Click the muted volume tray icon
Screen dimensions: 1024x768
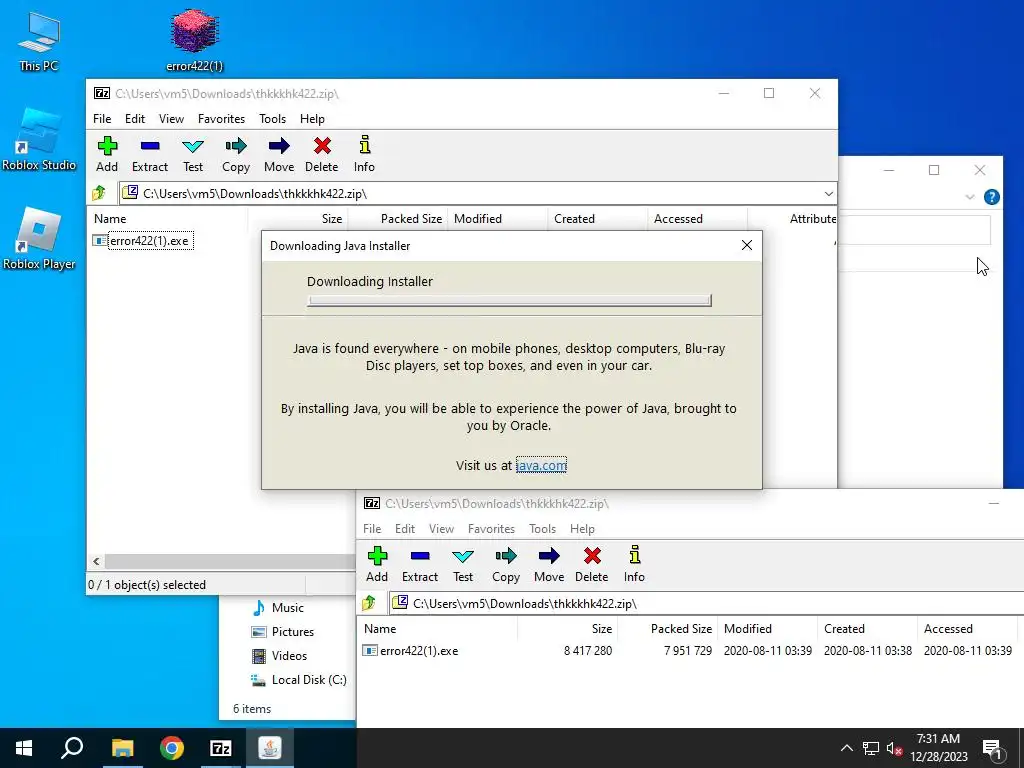(x=894, y=748)
